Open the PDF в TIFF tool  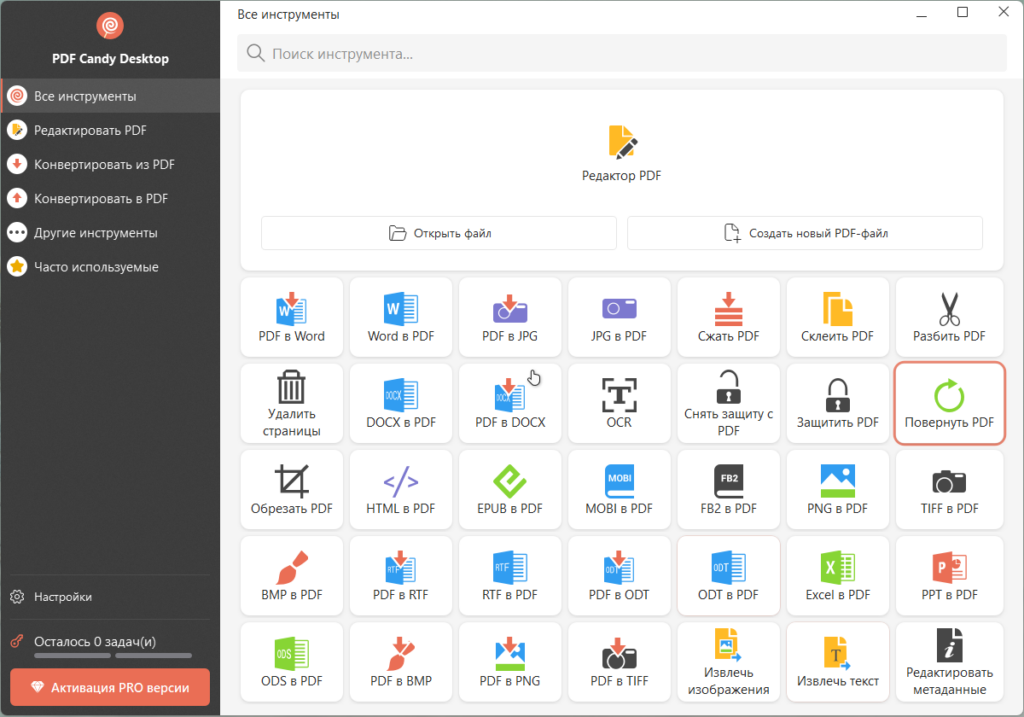tap(618, 662)
